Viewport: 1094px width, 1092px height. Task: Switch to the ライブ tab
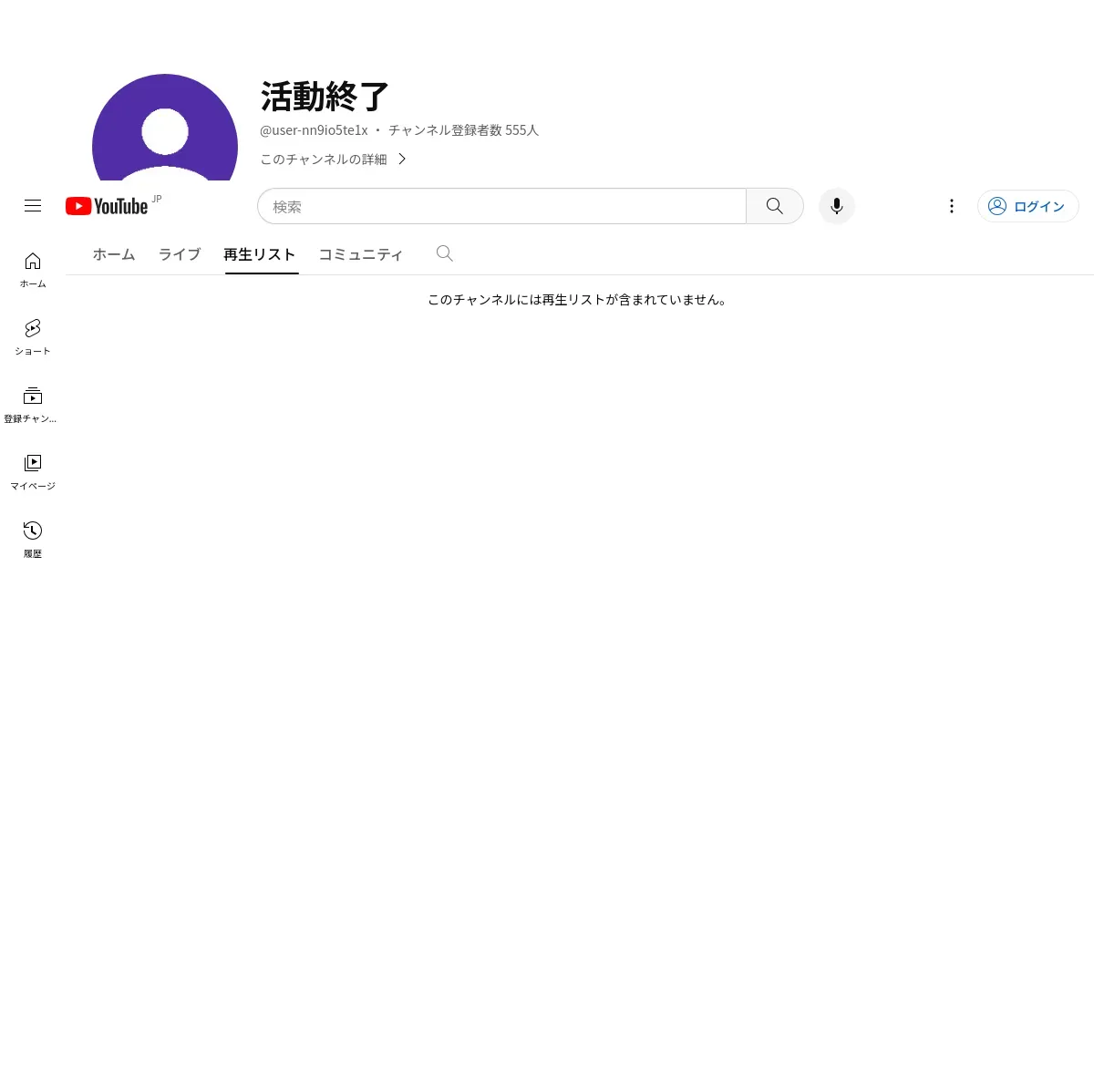(x=180, y=254)
